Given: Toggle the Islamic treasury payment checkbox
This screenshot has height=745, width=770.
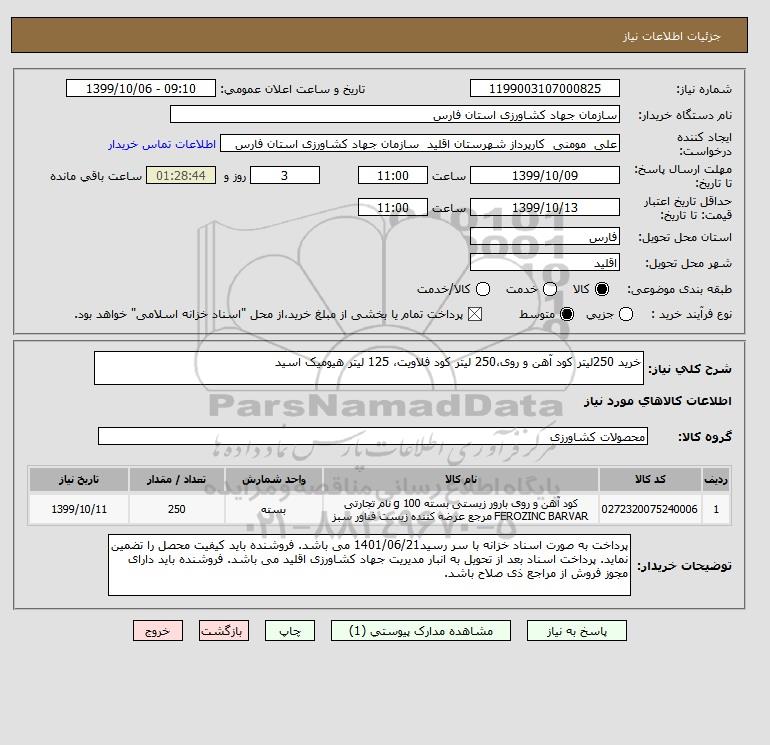Looking at the screenshot, I should [475, 314].
